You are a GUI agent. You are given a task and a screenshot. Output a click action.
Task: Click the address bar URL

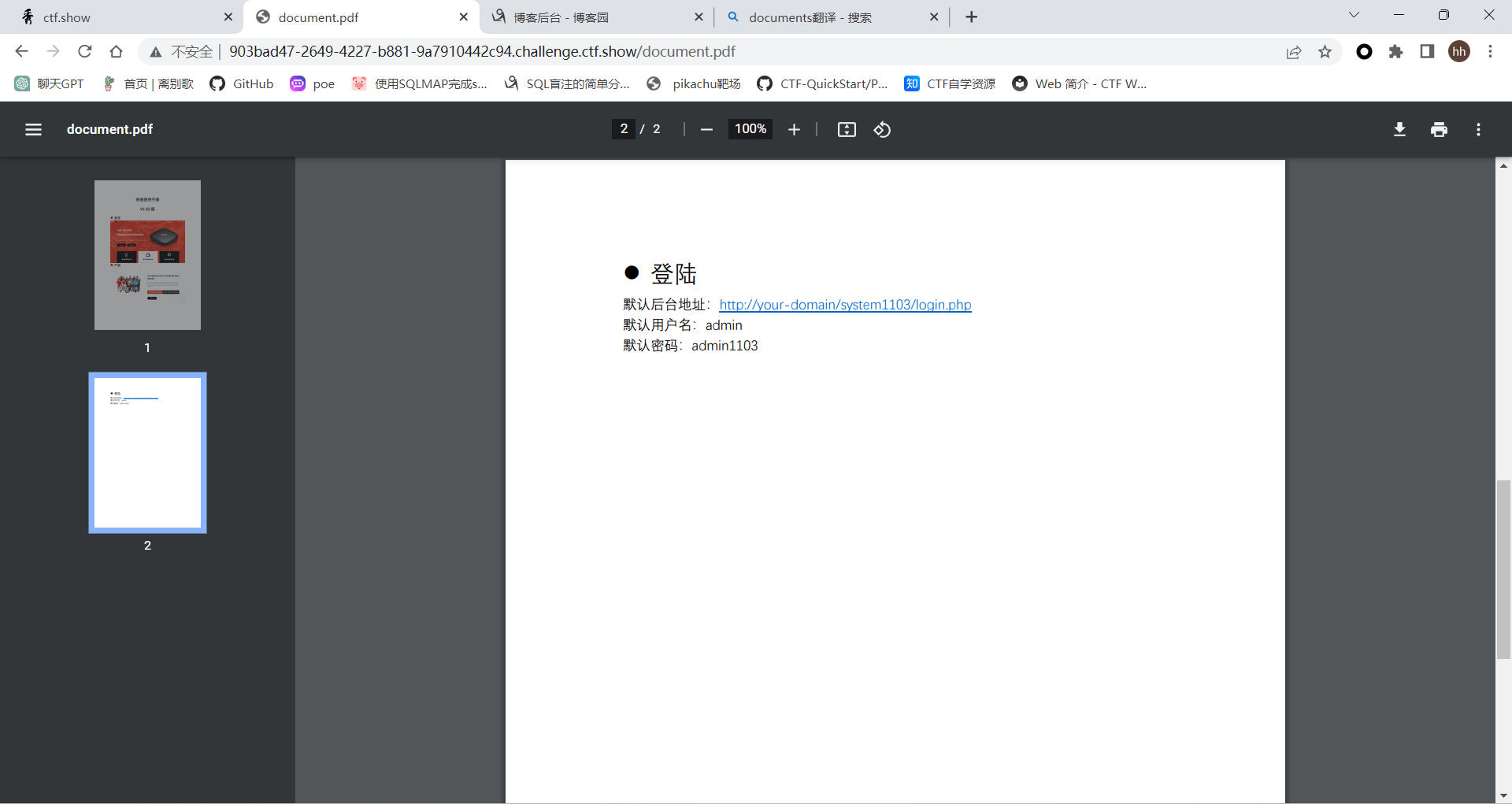point(482,52)
